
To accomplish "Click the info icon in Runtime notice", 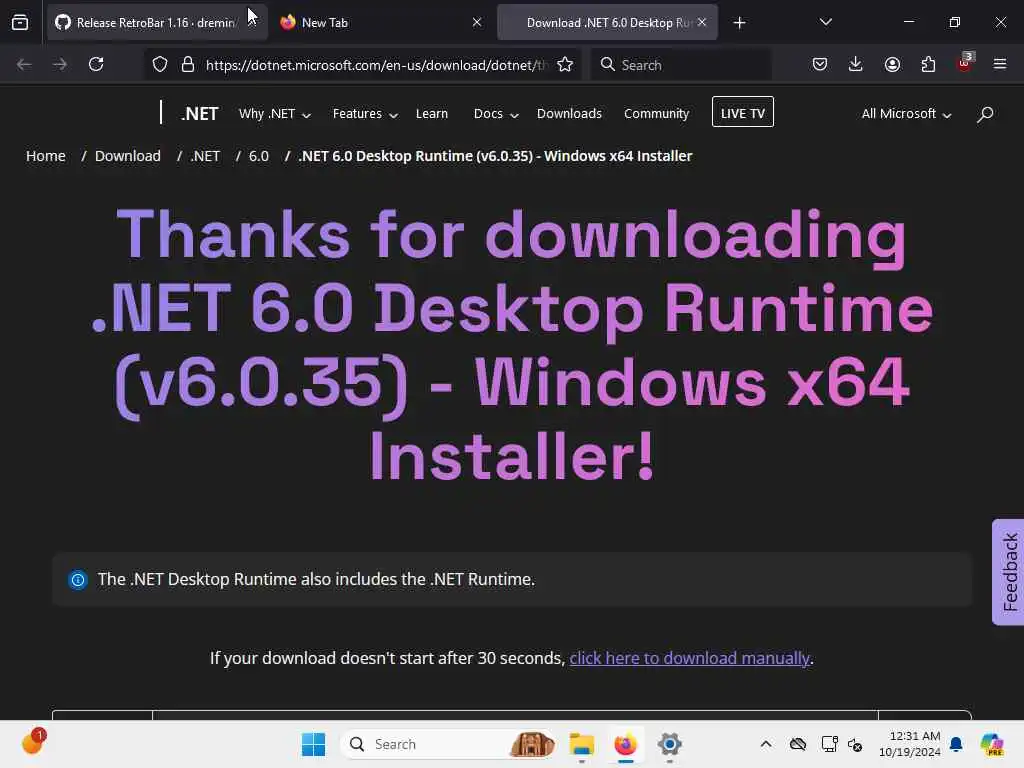I will 78,580.
